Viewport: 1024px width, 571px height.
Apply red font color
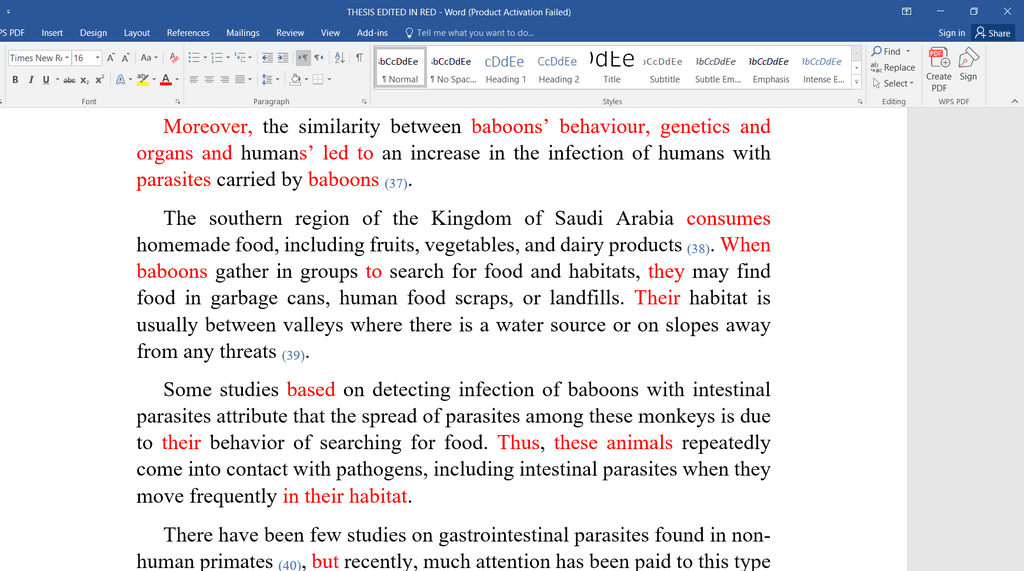166,80
